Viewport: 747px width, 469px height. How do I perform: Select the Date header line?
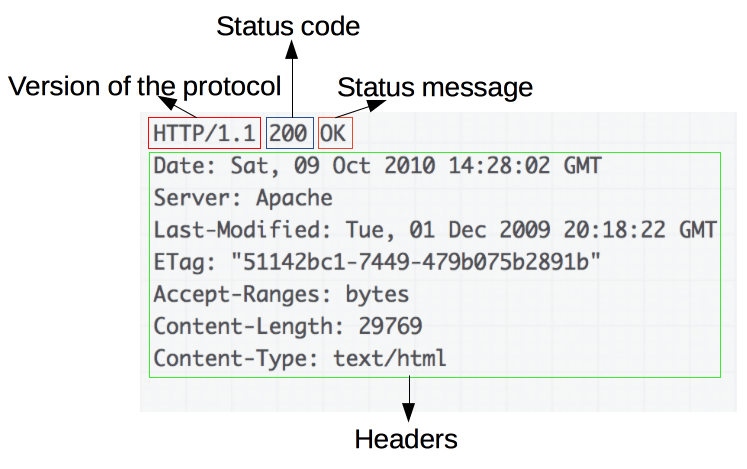point(377,166)
